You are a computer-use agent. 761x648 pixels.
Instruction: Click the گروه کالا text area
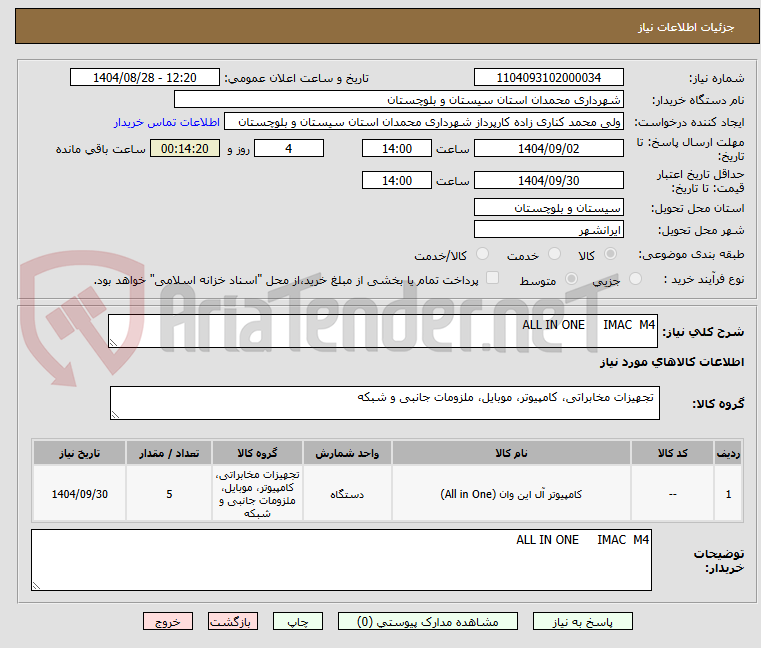click(384, 403)
